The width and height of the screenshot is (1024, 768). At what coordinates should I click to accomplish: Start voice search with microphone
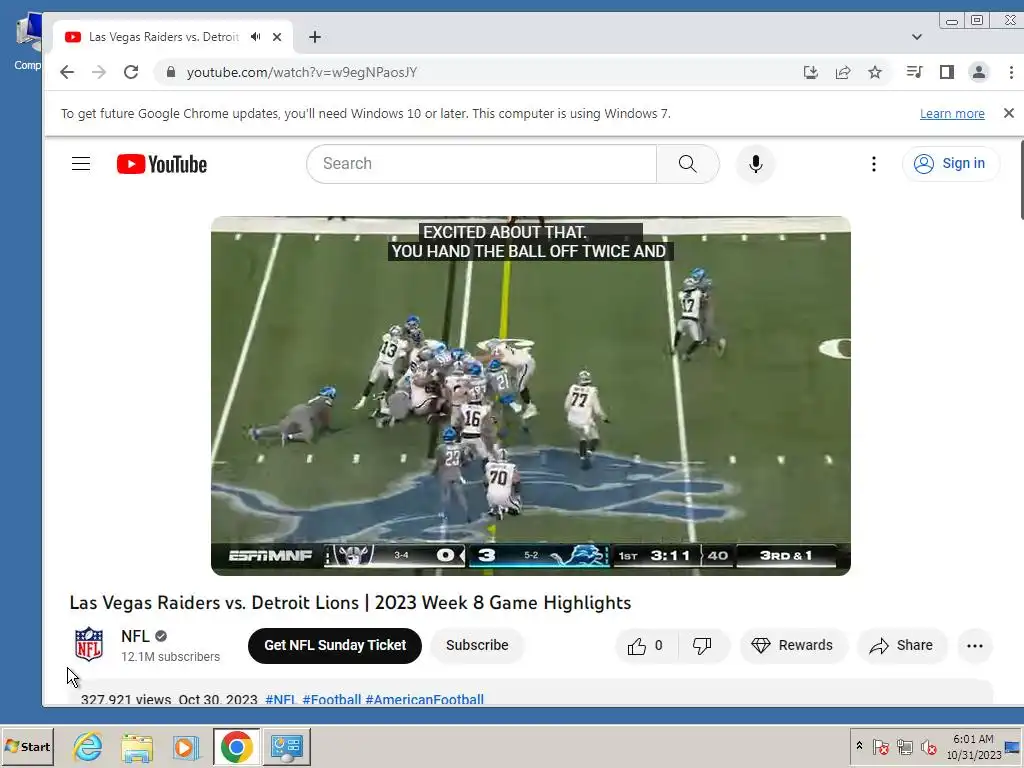pos(756,164)
